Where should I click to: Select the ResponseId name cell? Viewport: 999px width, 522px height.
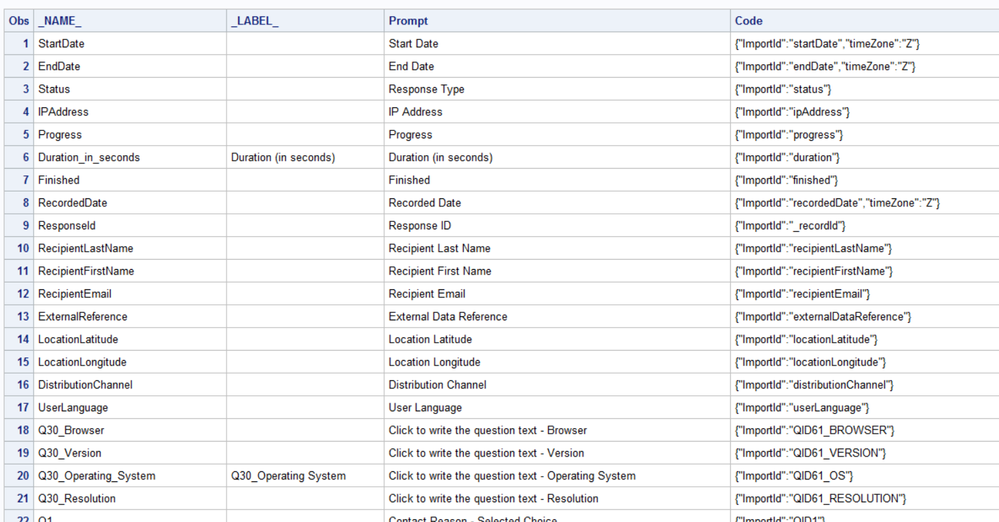[x=67, y=226]
